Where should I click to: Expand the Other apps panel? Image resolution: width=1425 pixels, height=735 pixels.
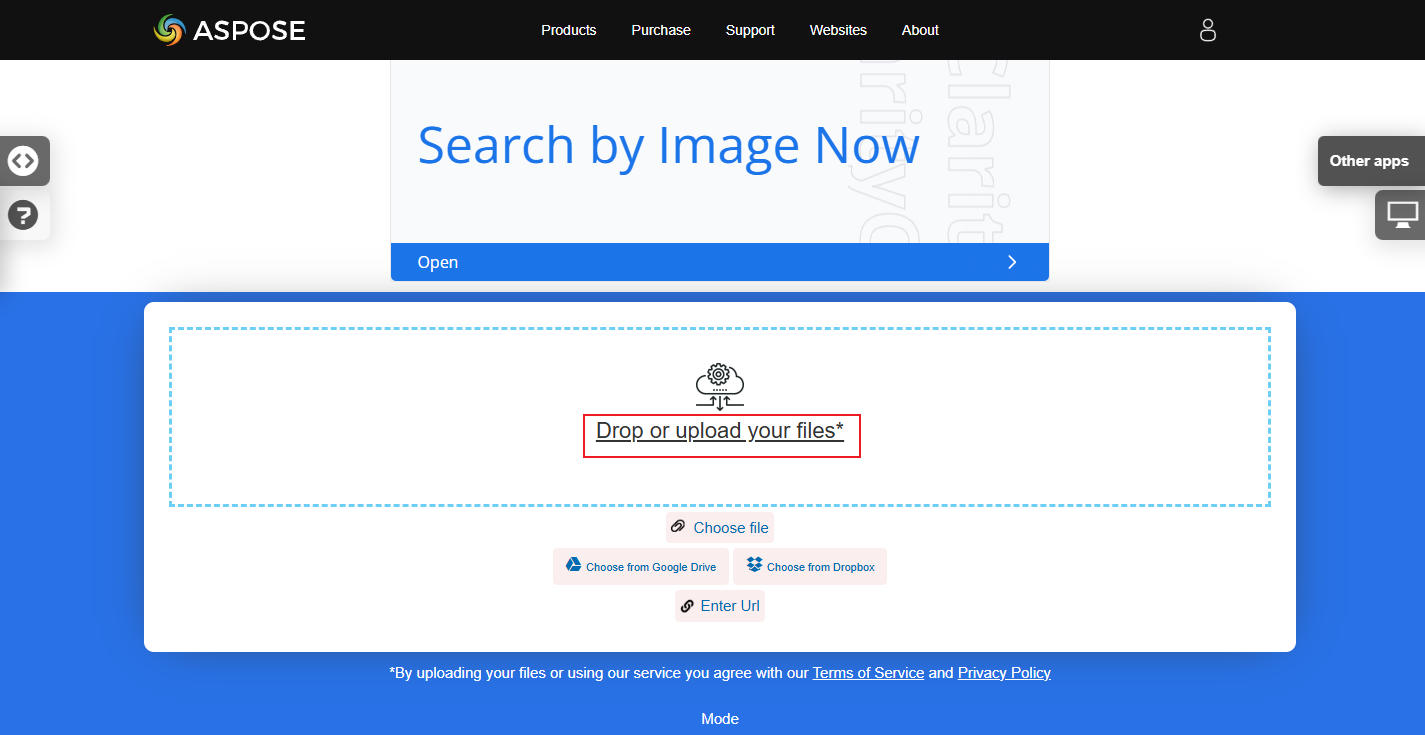tap(1369, 161)
